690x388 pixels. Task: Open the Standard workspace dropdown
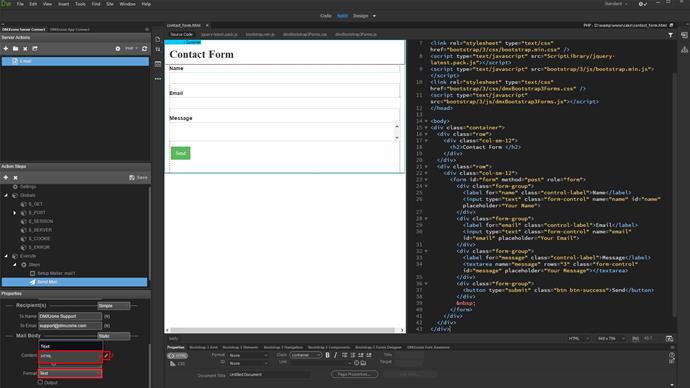pyautogui.click(x=616, y=4)
